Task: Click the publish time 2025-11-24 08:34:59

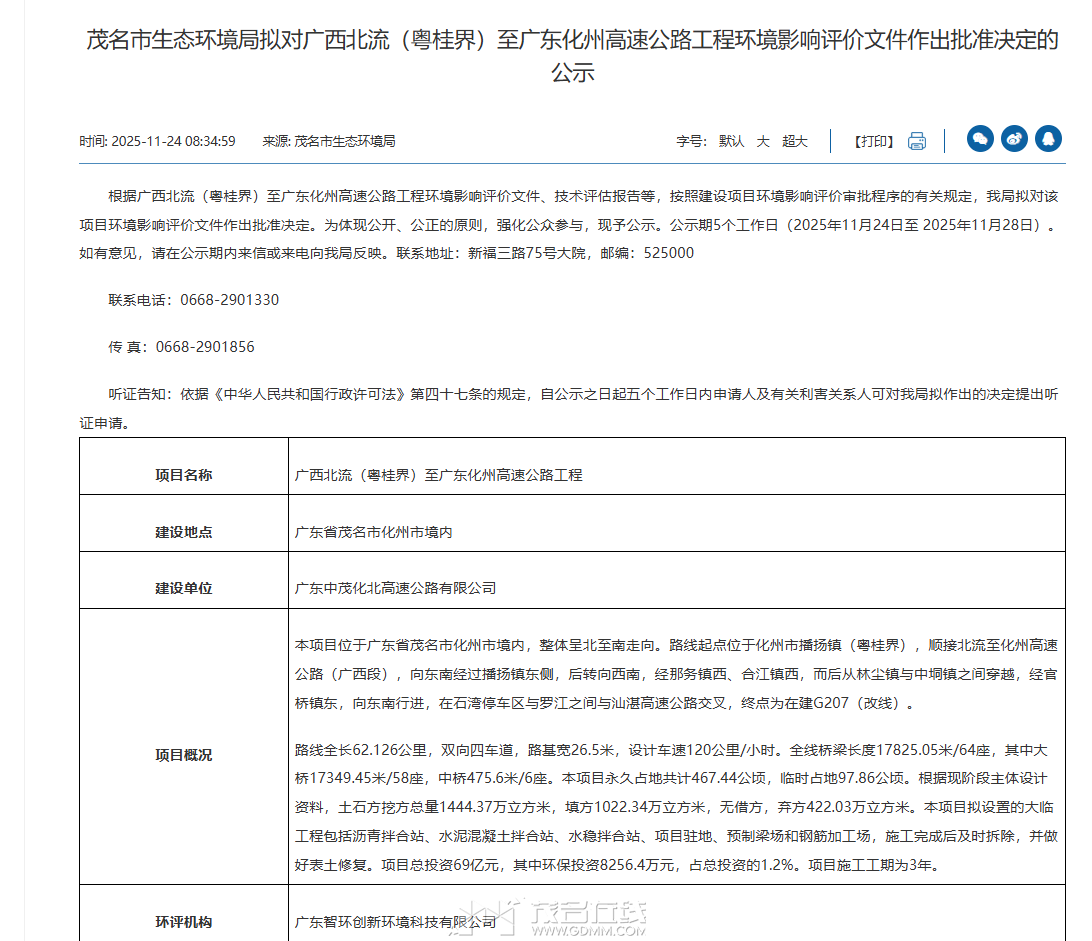Action: click(x=171, y=141)
